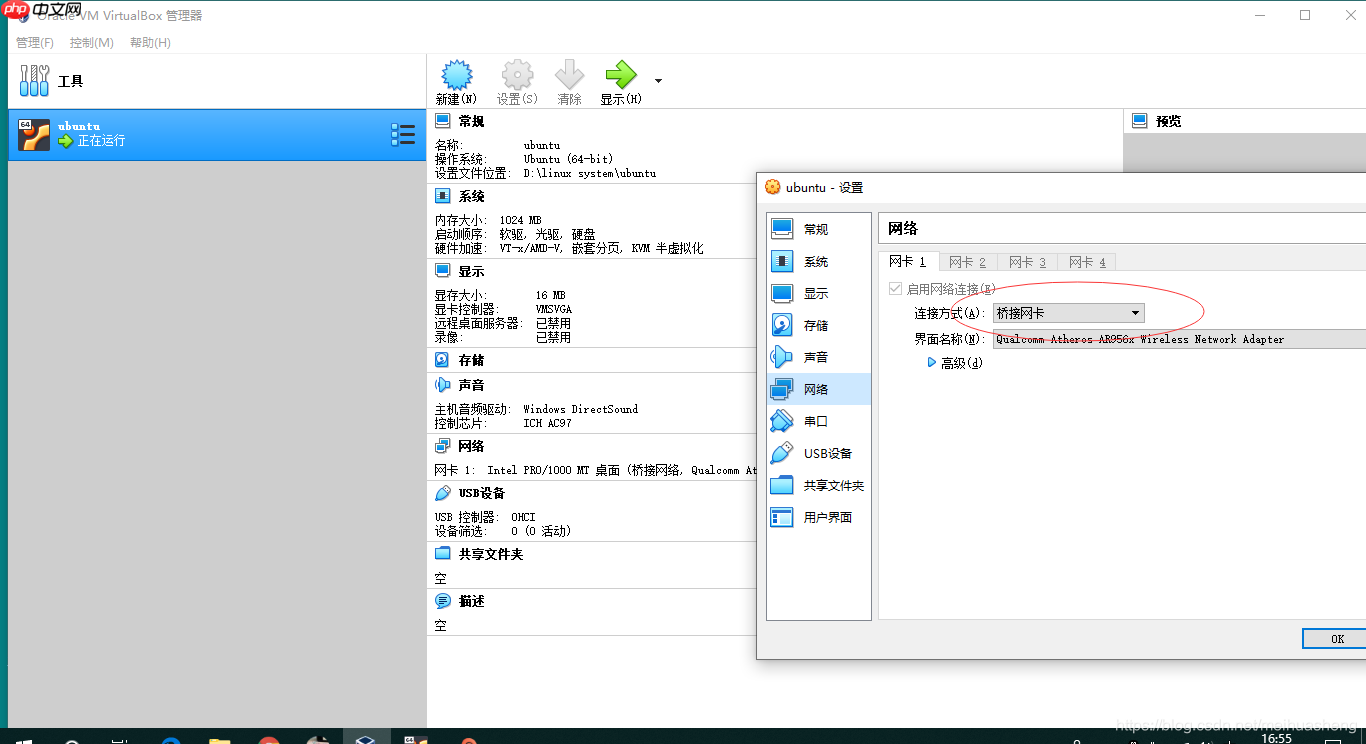Image resolution: width=1366 pixels, height=744 pixels.
Task: Open the 管理(F) menu
Action: tap(34, 42)
